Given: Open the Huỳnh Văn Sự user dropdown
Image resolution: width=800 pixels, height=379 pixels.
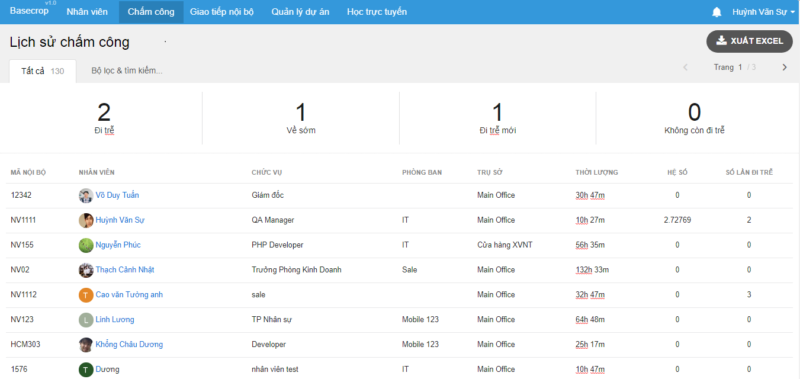Looking at the screenshot, I should 763,12.
